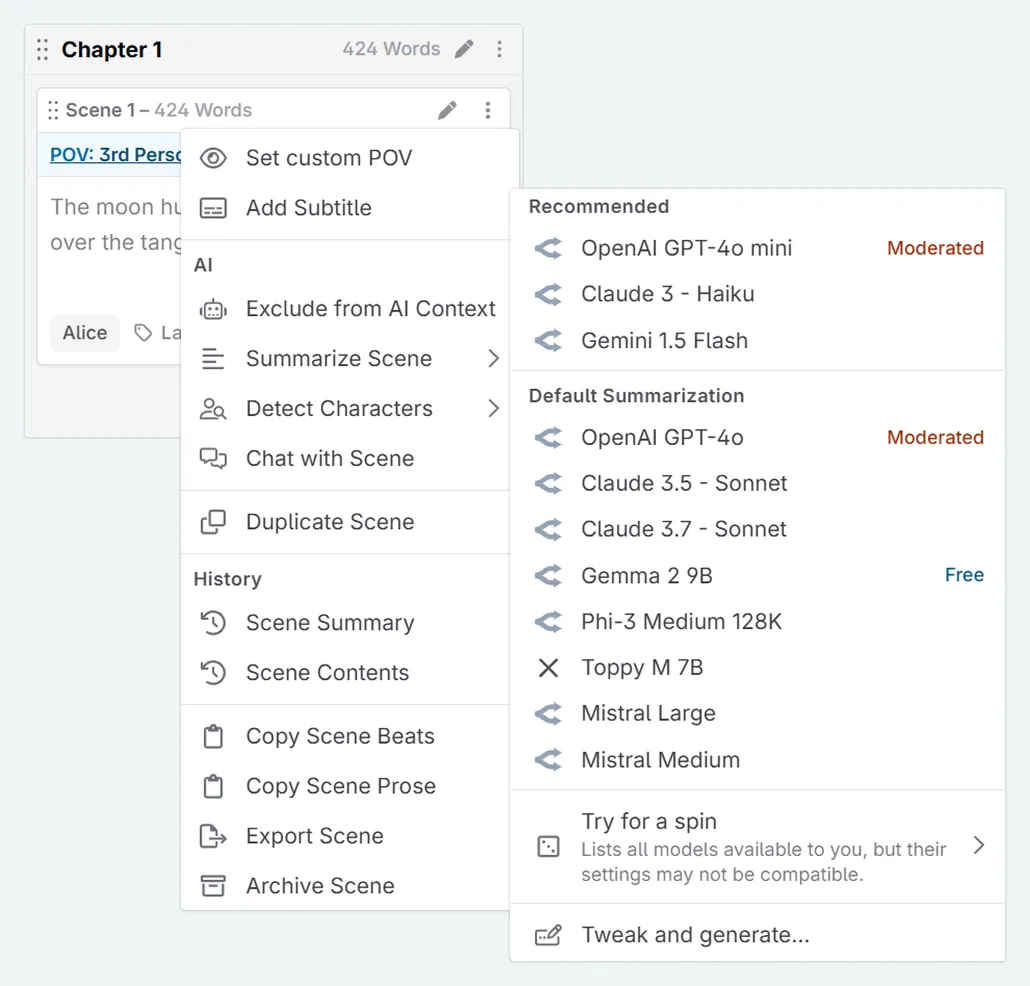Click the Chapter 1 drag handle icon

point(42,50)
